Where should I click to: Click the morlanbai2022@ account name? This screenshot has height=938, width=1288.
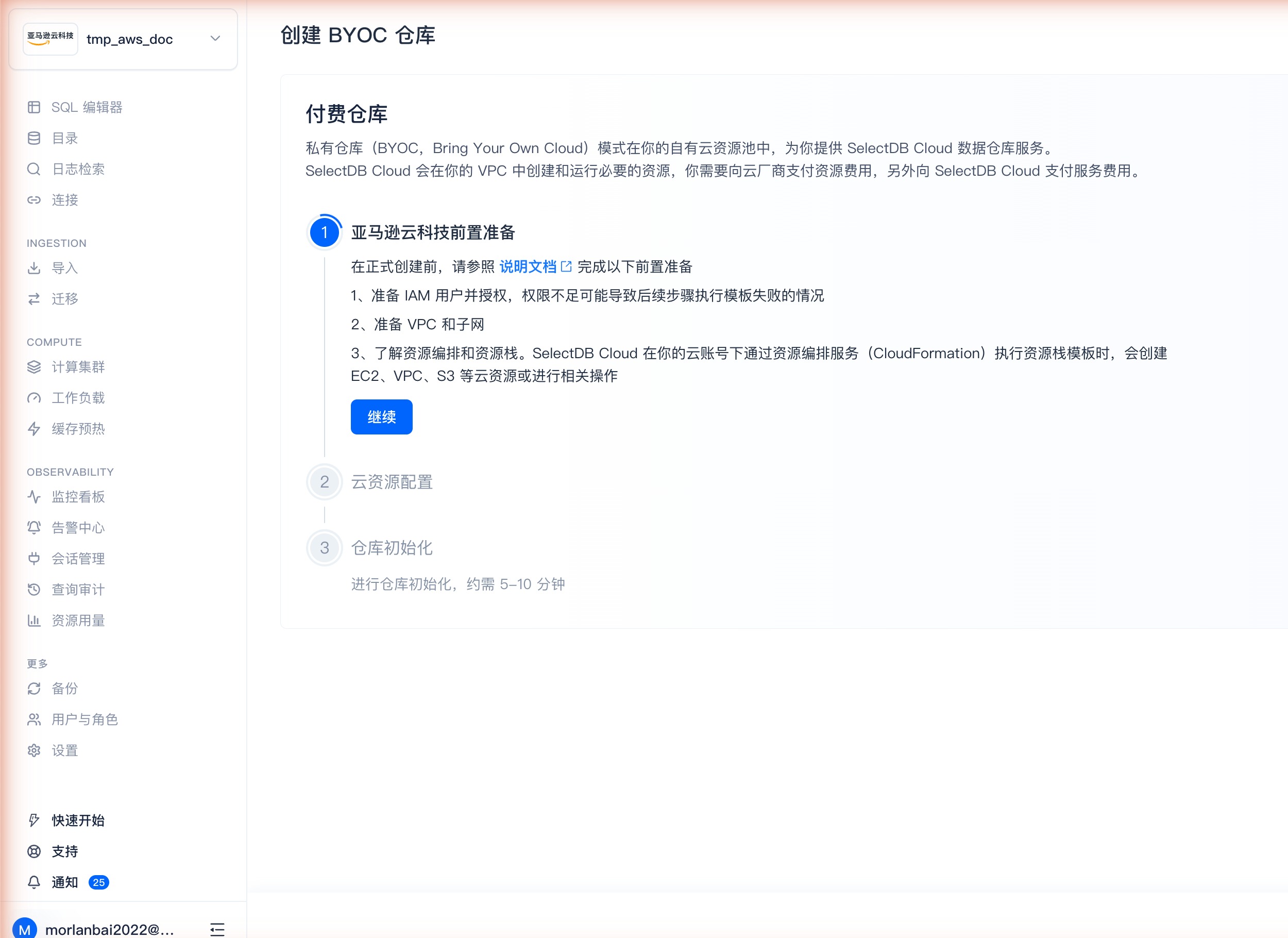coord(110,929)
